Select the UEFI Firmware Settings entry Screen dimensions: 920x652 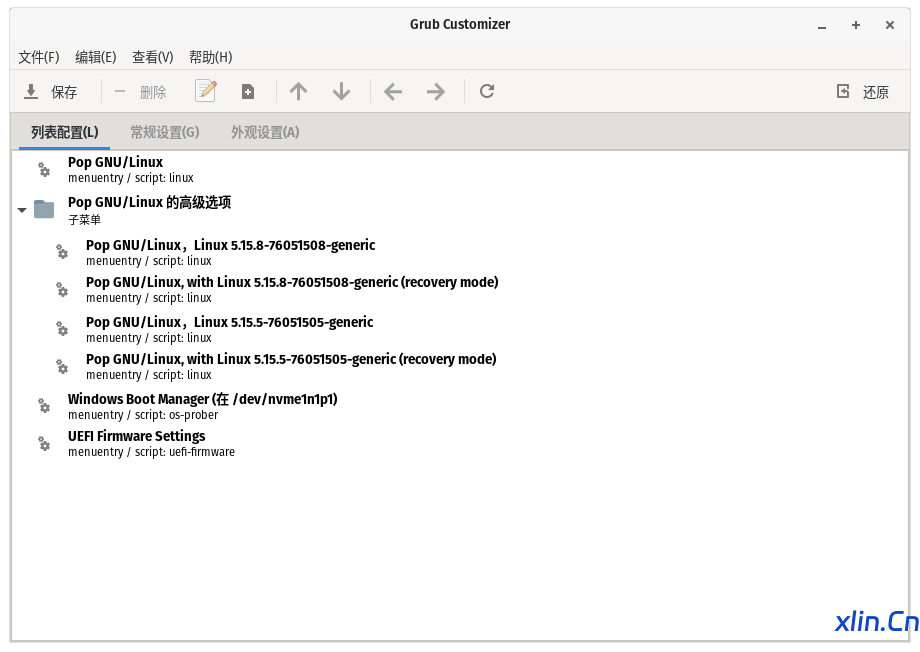click(x=137, y=436)
